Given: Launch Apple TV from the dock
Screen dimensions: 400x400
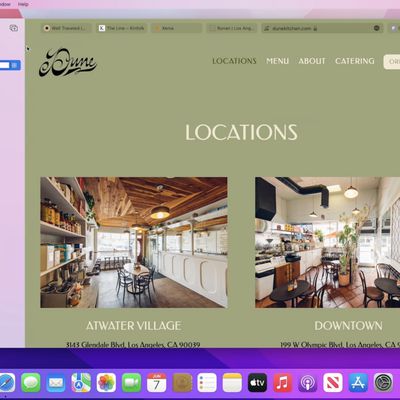Looking at the screenshot, I should (257, 382).
